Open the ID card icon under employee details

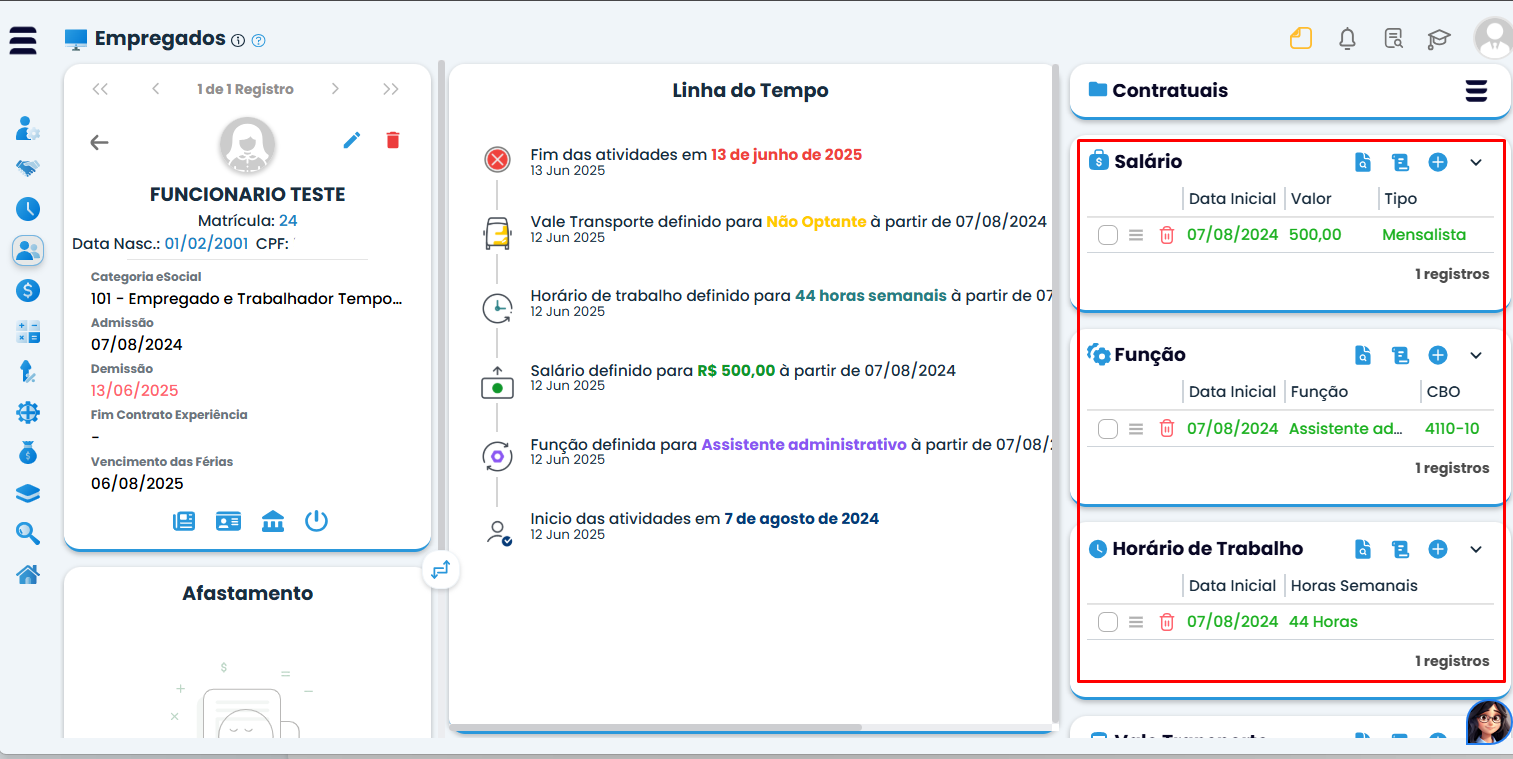point(229,521)
